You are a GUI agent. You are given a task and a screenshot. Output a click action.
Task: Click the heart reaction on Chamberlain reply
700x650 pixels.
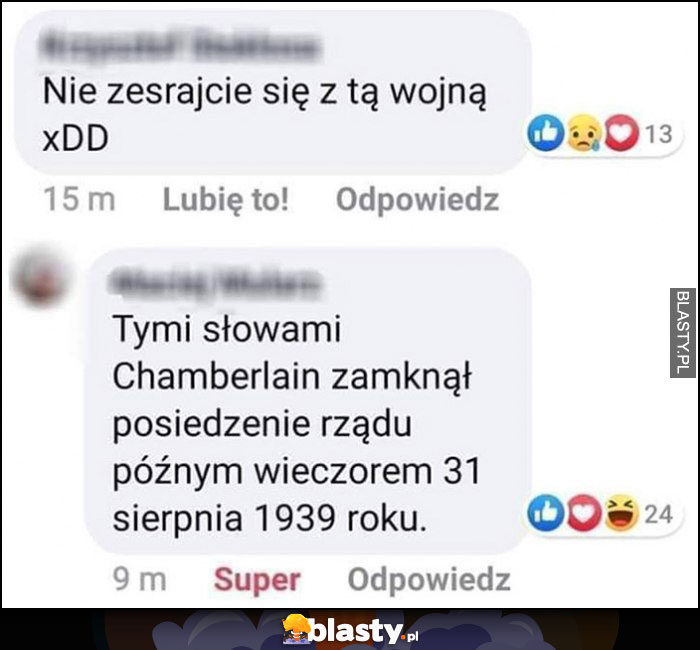pos(583,513)
